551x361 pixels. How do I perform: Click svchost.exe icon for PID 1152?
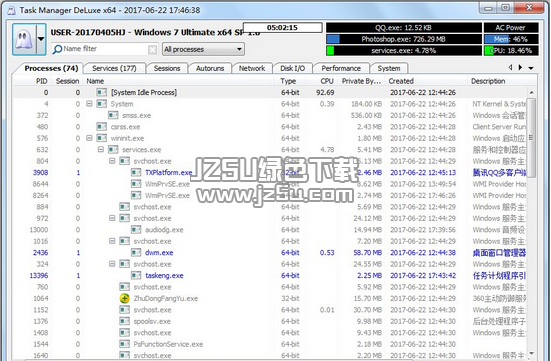[124, 310]
